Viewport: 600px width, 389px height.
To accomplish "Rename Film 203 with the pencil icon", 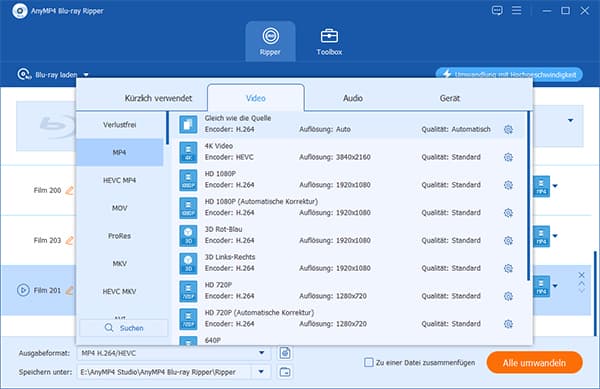I will [x=70, y=241].
